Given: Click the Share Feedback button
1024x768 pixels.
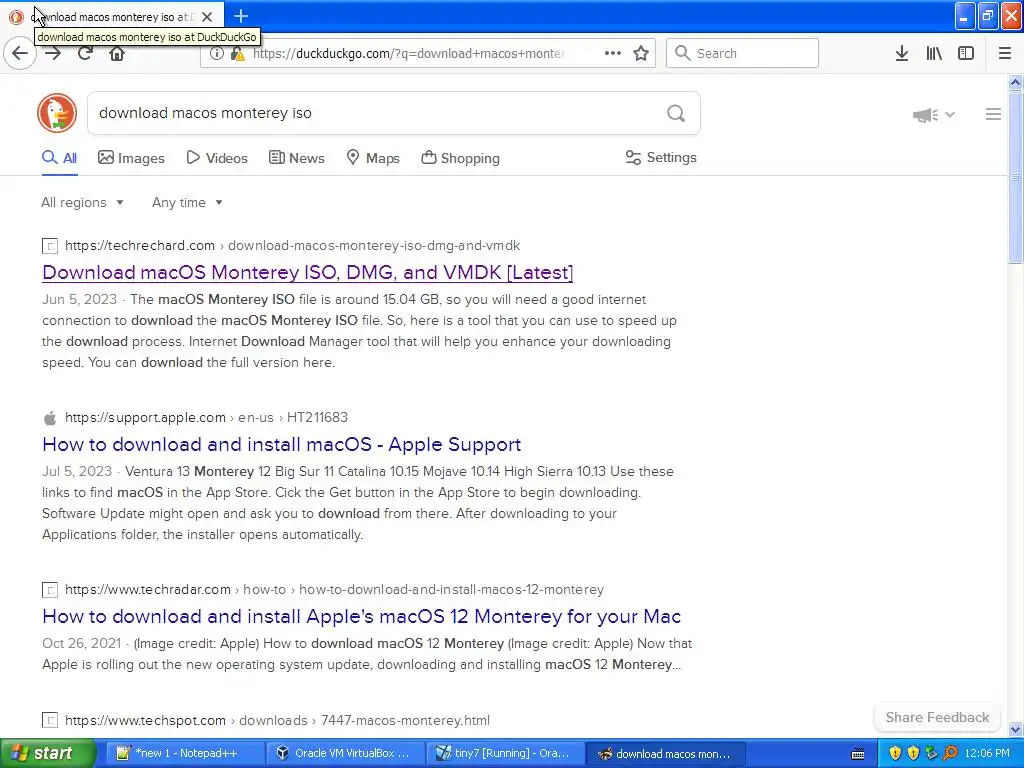Looking at the screenshot, I should click(x=937, y=717).
